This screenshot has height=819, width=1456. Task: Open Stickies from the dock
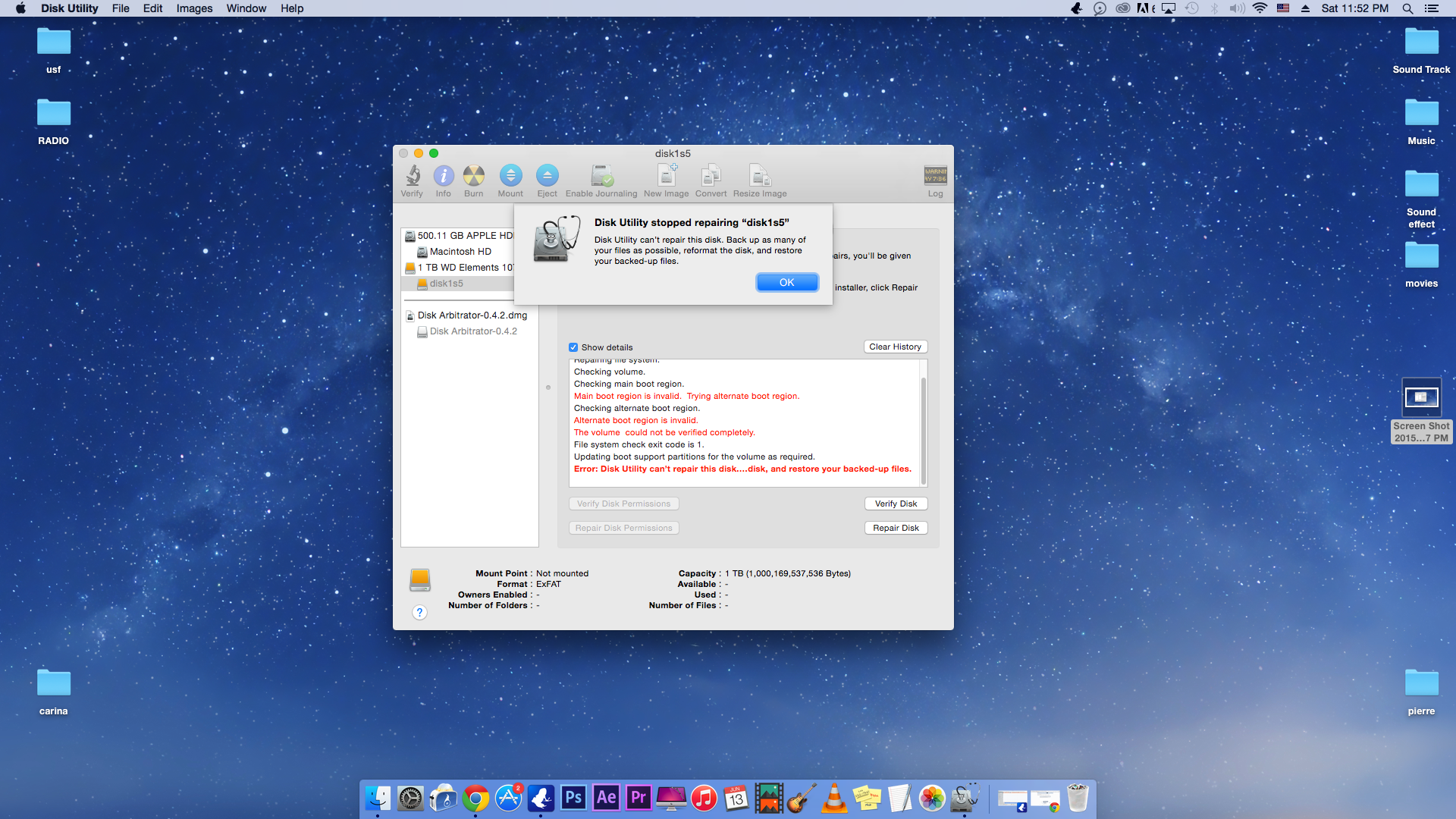tap(867, 798)
